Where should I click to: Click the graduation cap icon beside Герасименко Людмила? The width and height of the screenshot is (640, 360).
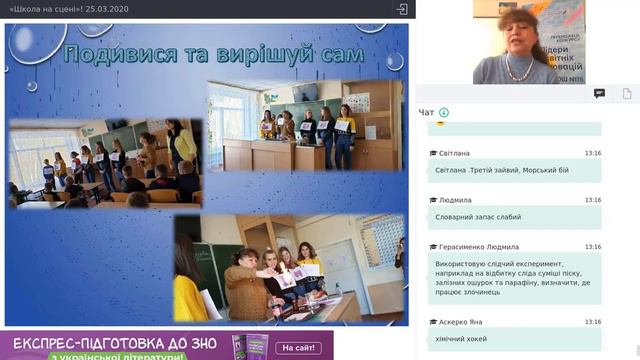(433, 247)
